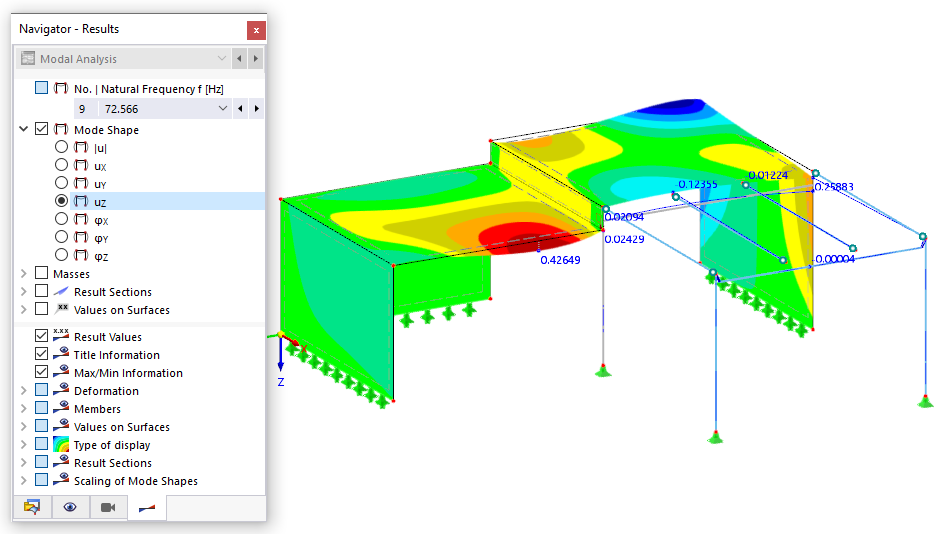Click the Type of display rainbow icon
Viewport: 937px width, 534px height.
61,444
